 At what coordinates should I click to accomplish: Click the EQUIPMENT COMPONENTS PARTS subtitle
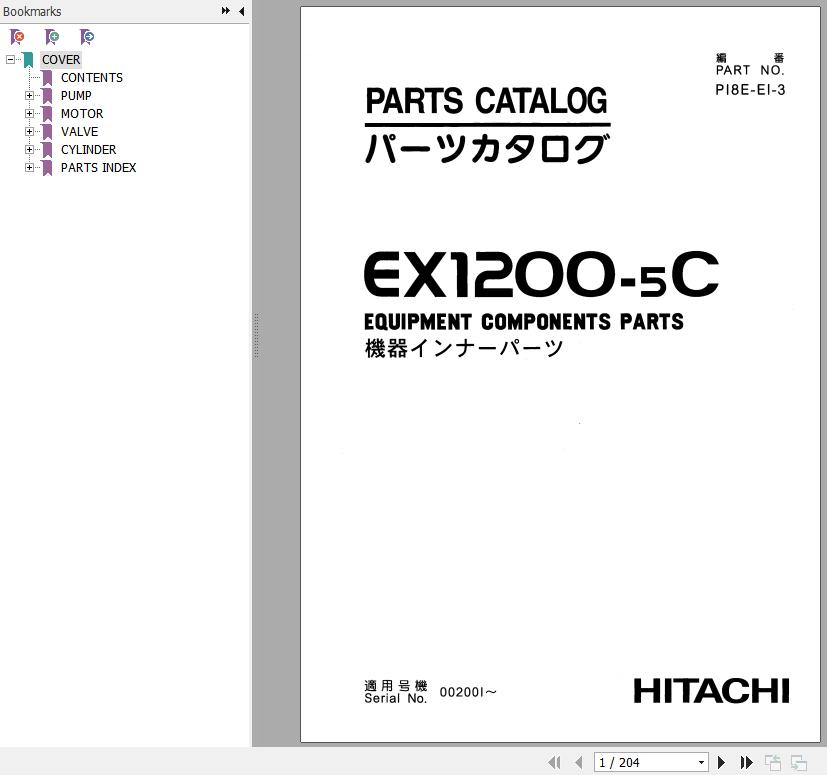[524, 321]
